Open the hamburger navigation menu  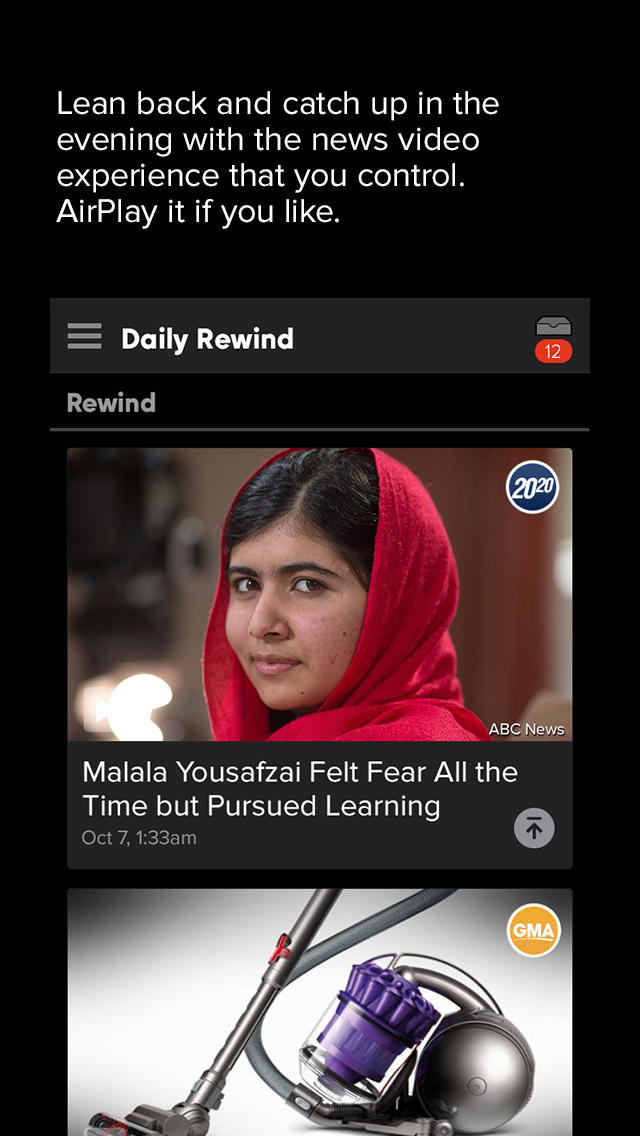(84, 336)
